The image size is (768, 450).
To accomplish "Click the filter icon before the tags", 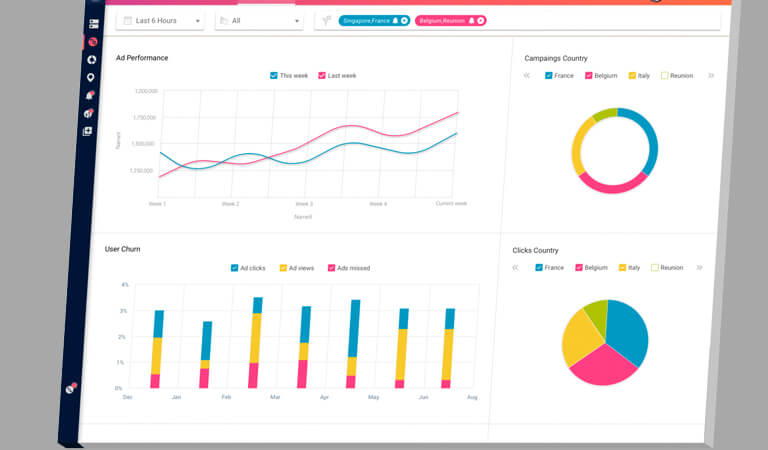I will (326, 20).
